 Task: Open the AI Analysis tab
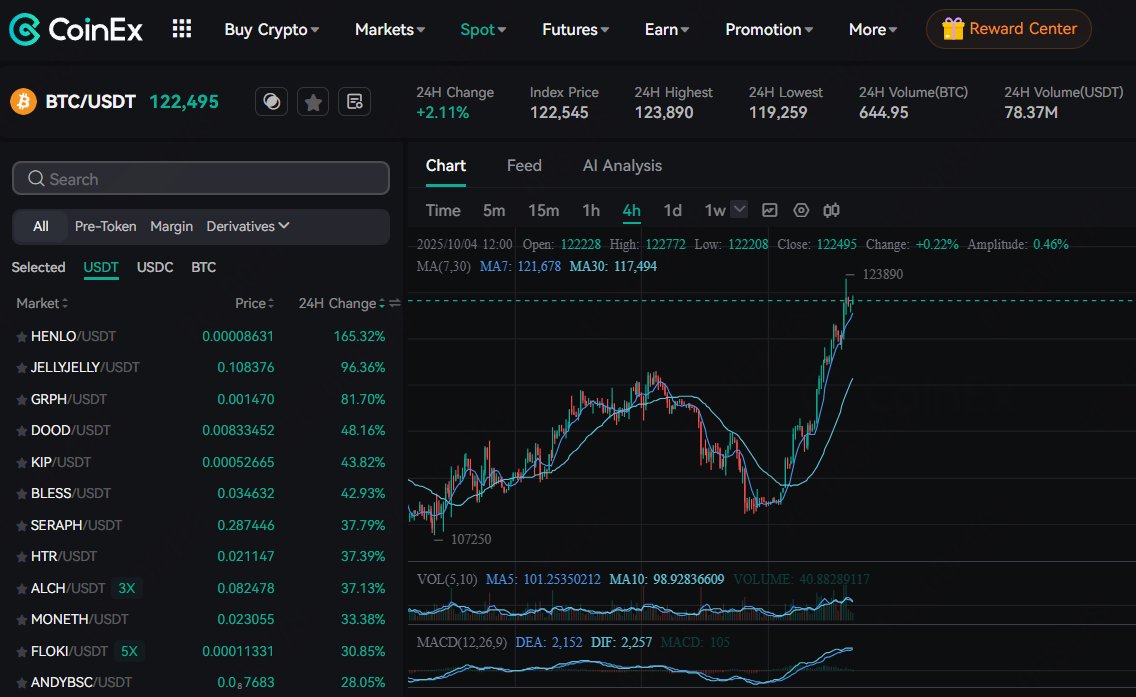click(622, 166)
